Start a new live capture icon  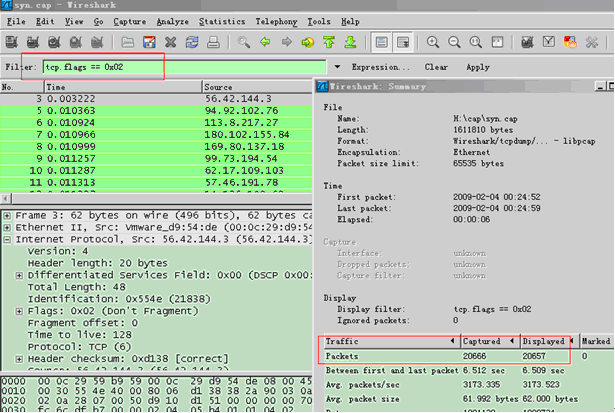click(54, 42)
